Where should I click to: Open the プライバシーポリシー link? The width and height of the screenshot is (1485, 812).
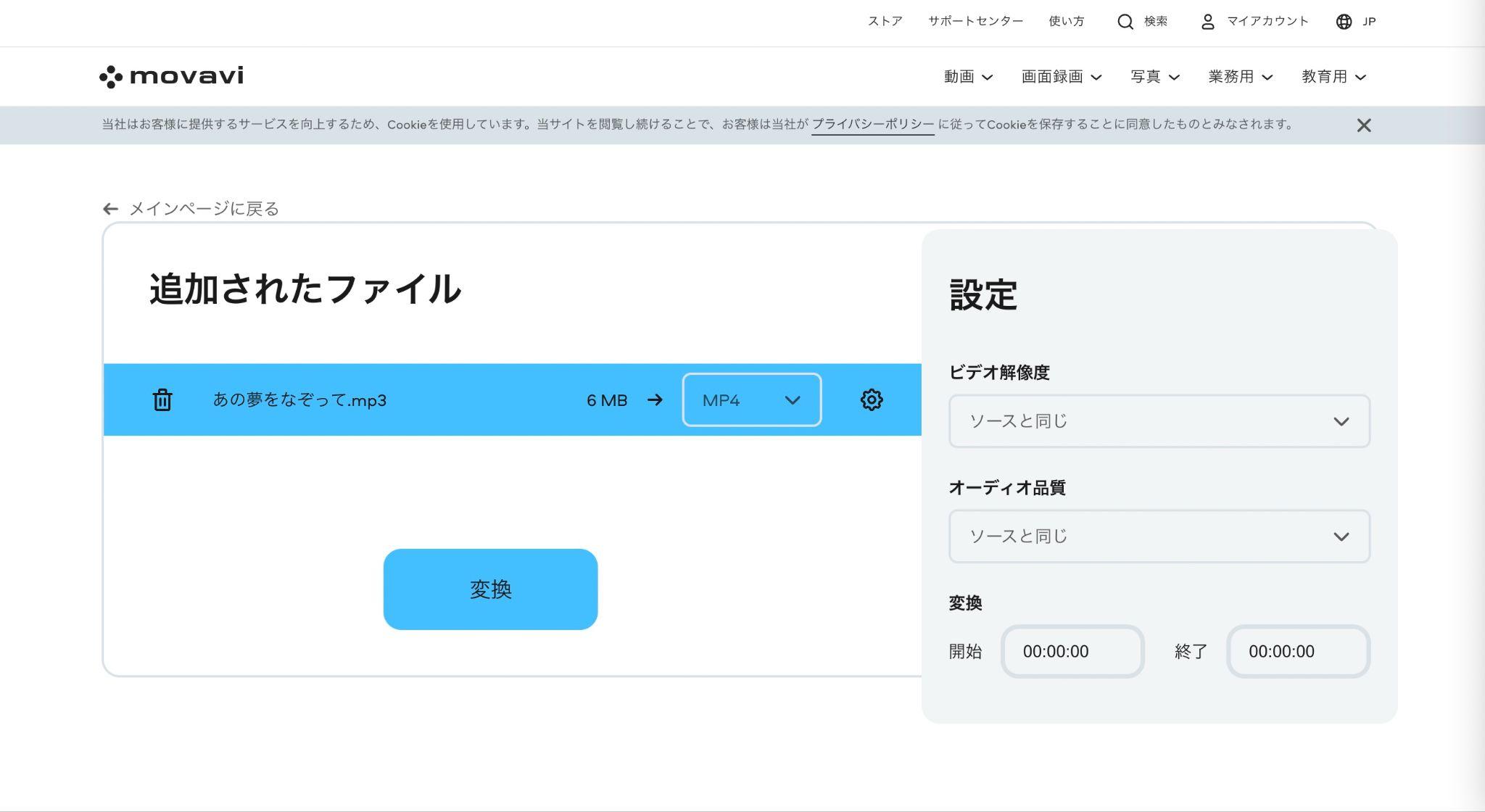coord(872,125)
